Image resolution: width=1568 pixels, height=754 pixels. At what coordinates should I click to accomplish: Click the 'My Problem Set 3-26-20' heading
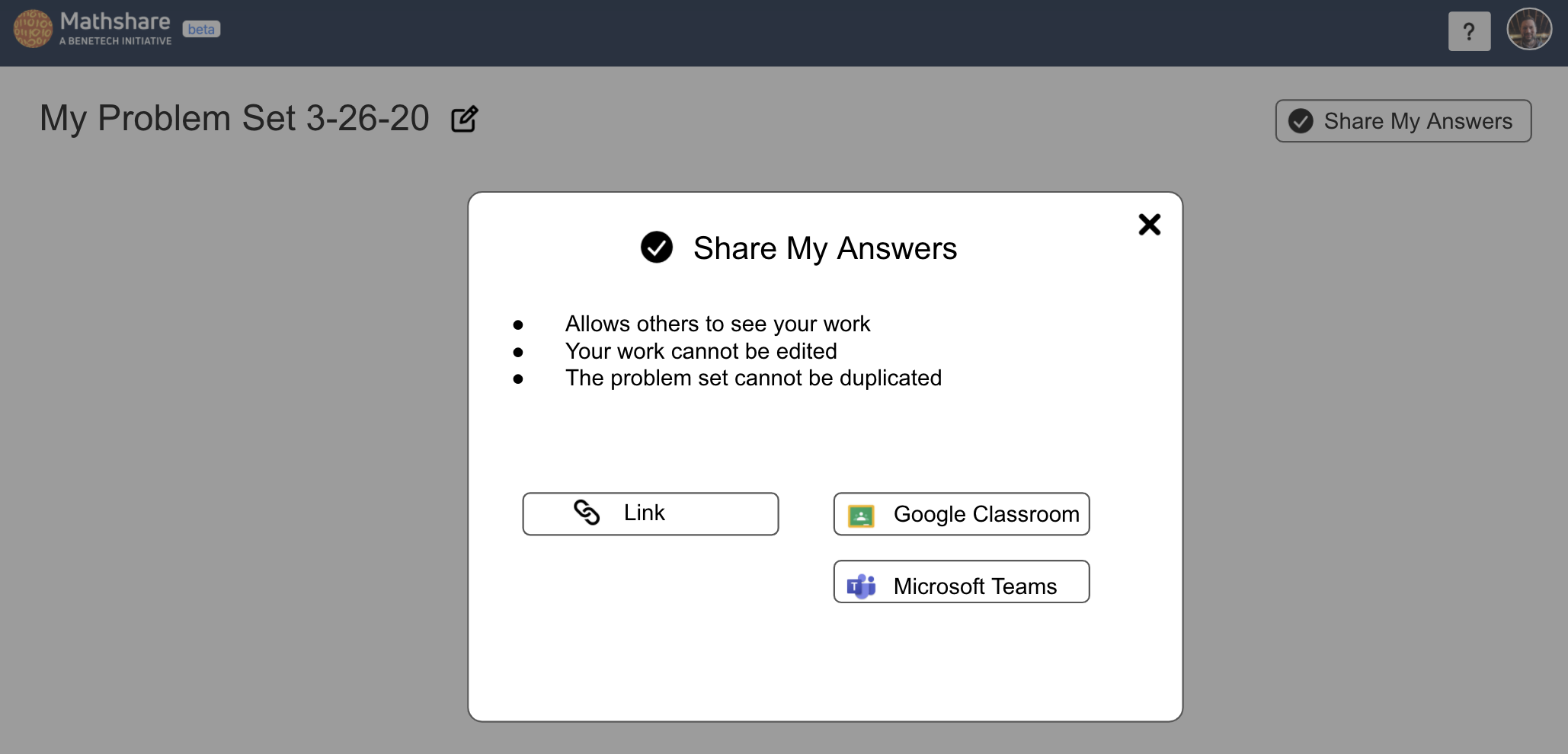[x=234, y=118]
